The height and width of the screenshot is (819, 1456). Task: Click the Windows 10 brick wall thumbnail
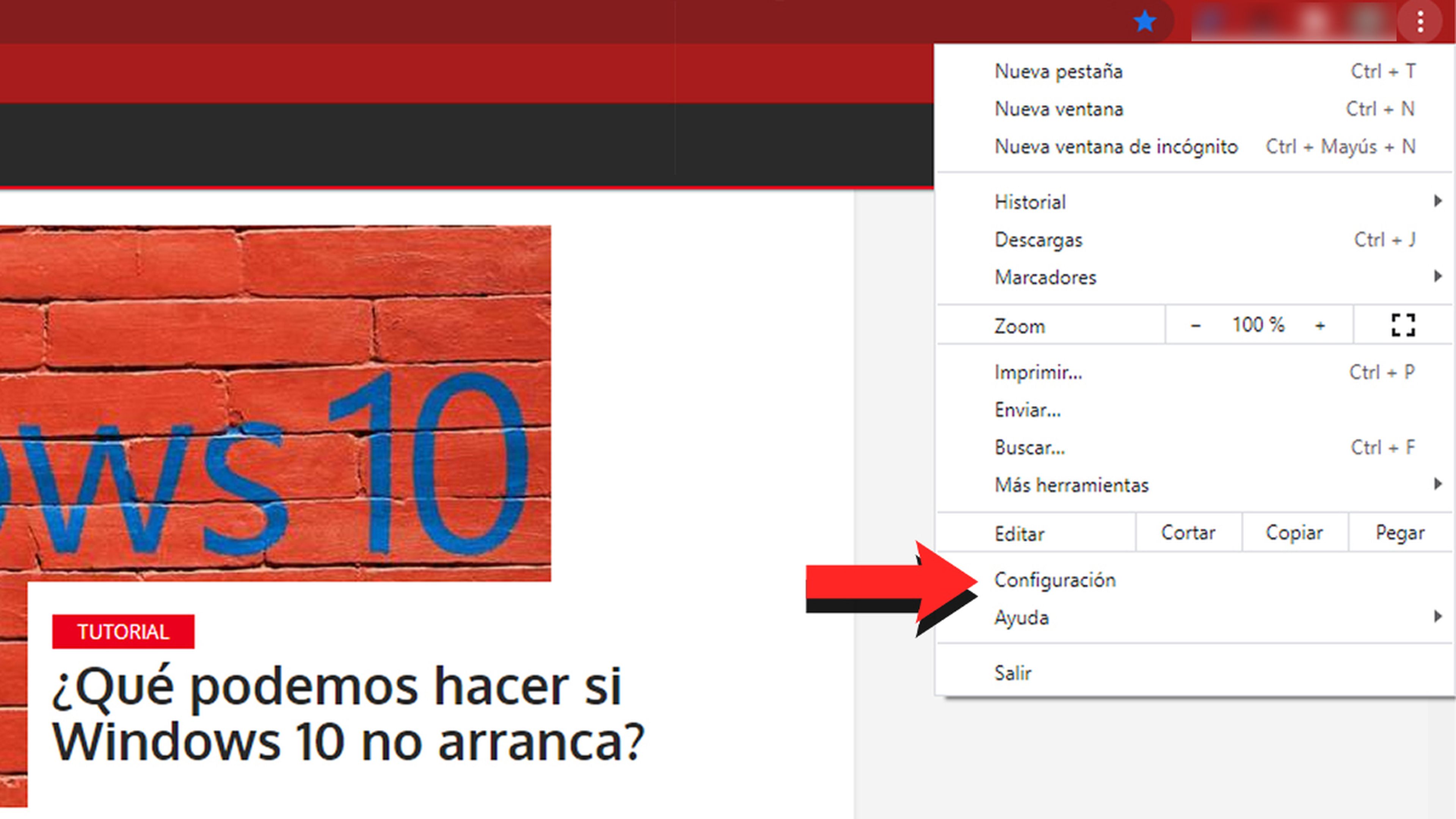tap(275, 403)
